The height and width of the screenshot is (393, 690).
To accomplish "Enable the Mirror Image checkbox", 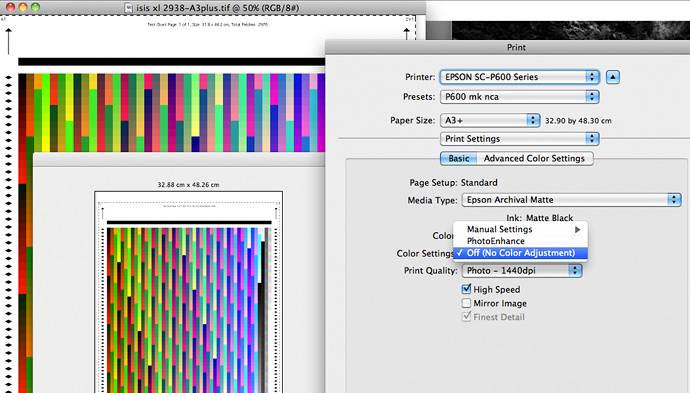I will point(466,303).
